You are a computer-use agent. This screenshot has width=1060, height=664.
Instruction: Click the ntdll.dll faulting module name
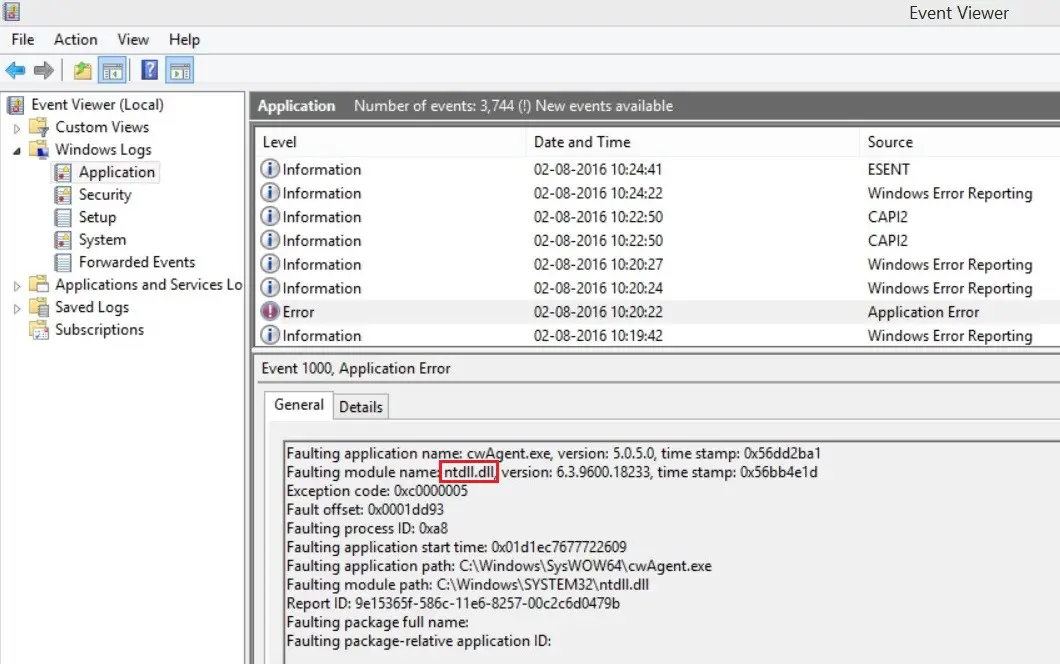pyautogui.click(x=468, y=472)
